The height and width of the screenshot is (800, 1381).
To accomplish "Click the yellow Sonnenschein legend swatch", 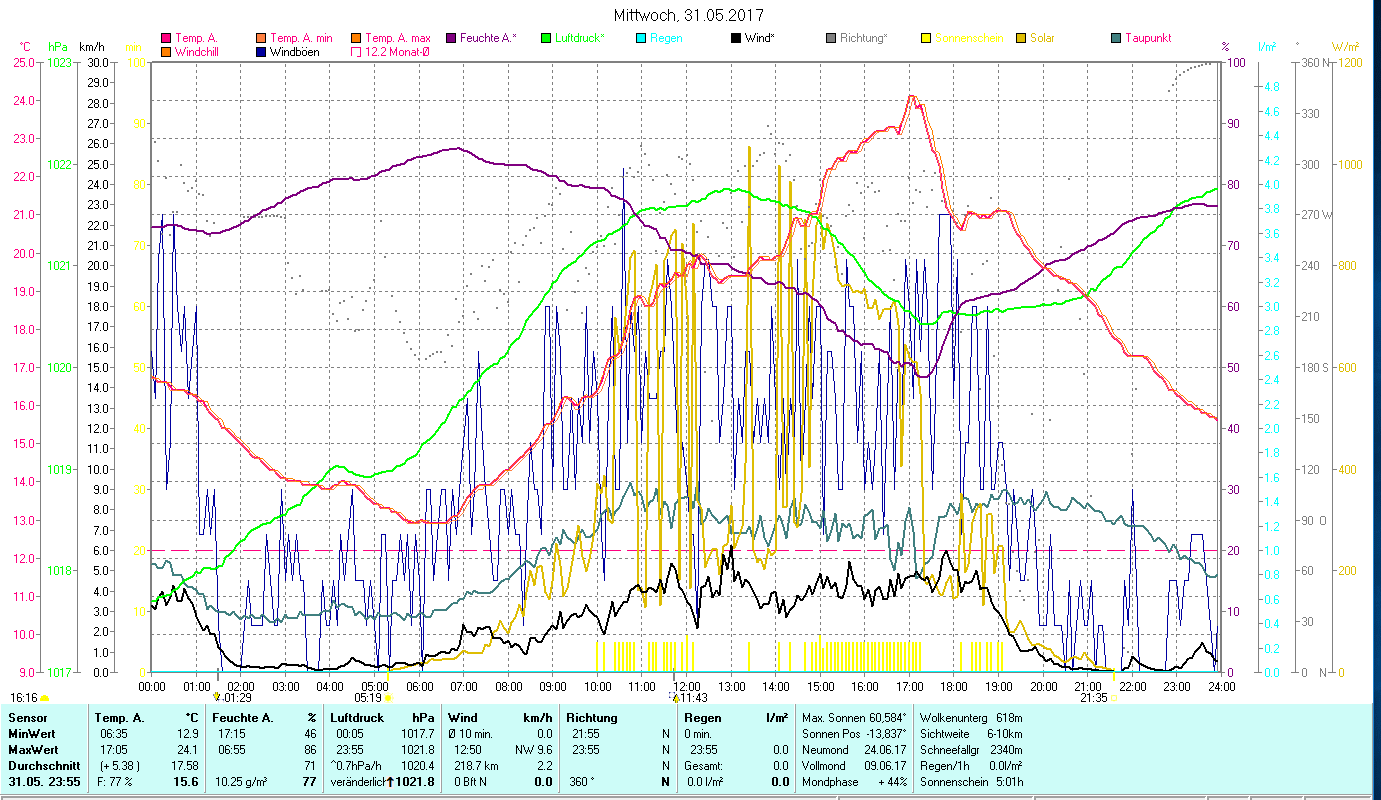I will point(926,38).
